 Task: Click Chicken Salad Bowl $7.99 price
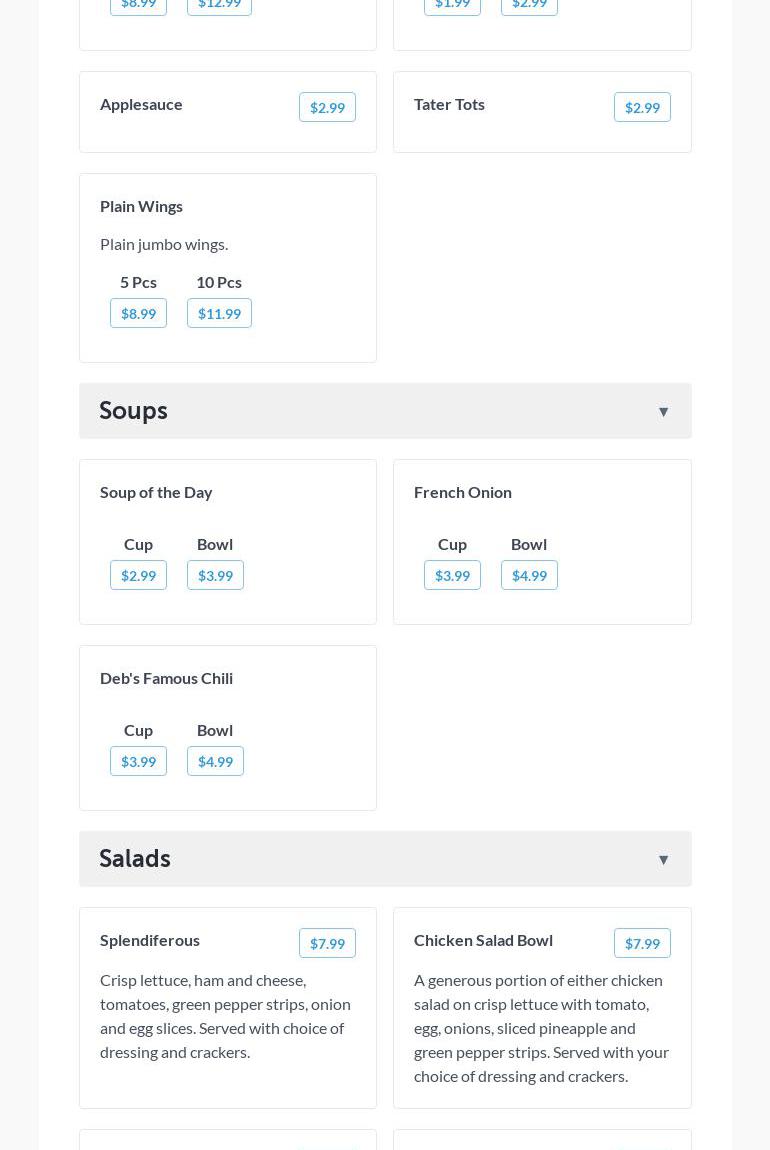642,944
